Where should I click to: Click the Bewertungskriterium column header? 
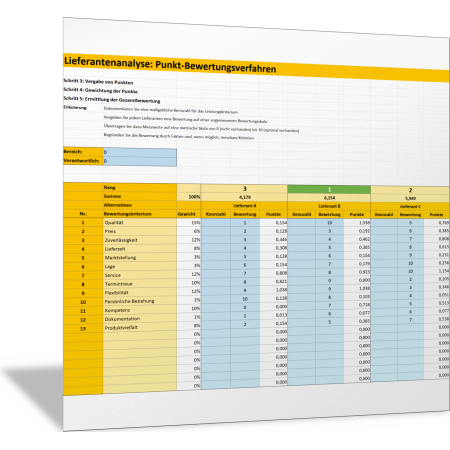140,214
